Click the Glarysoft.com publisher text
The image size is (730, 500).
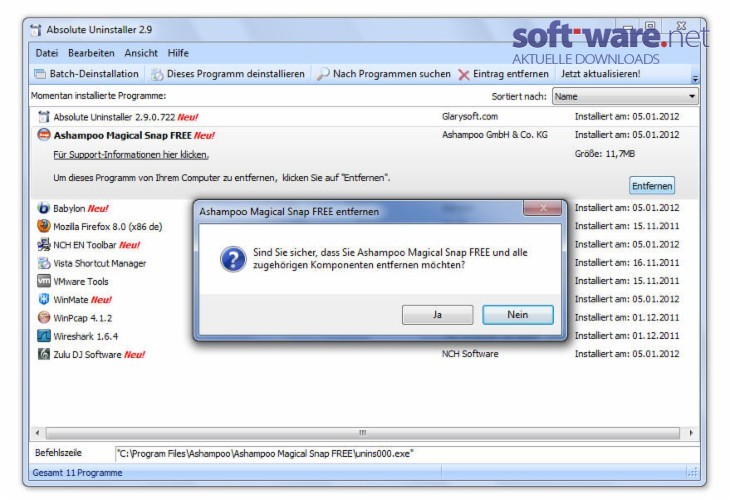click(x=470, y=116)
